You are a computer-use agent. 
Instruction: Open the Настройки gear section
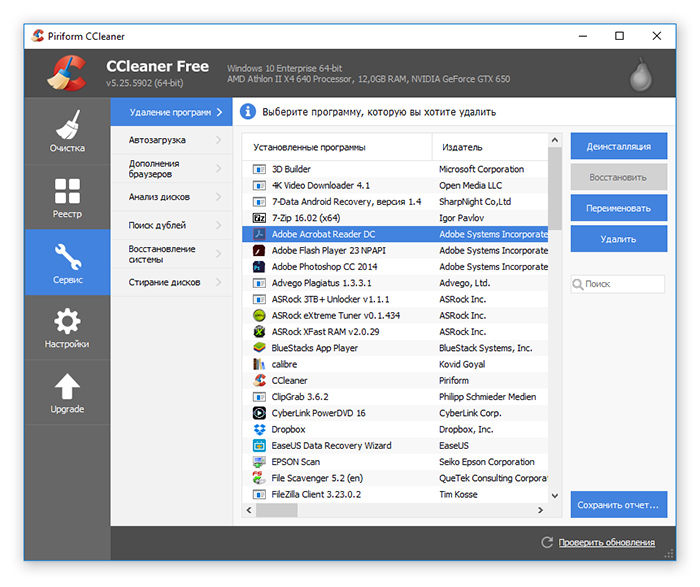[x=67, y=328]
